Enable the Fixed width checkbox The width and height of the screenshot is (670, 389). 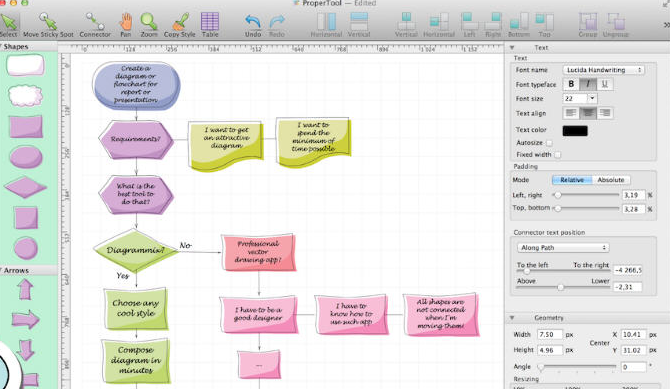tap(558, 155)
